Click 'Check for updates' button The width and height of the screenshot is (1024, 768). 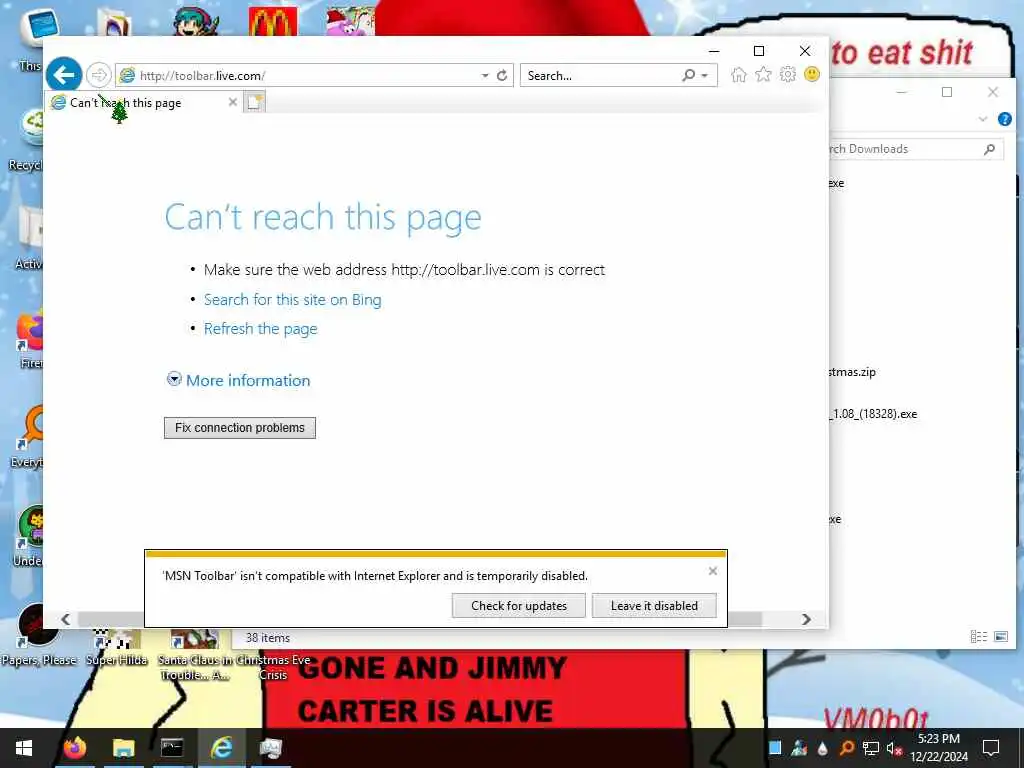tap(519, 605)
